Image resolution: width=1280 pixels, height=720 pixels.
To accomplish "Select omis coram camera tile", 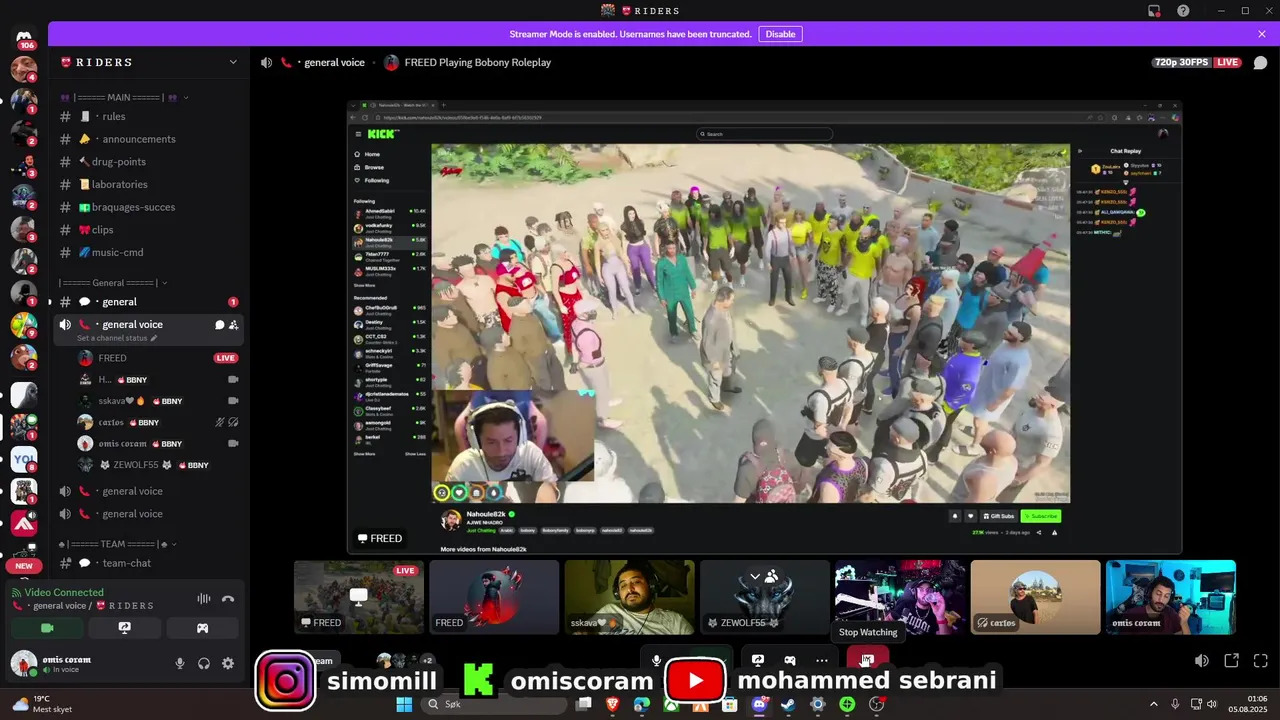I will coord(1171,597).
